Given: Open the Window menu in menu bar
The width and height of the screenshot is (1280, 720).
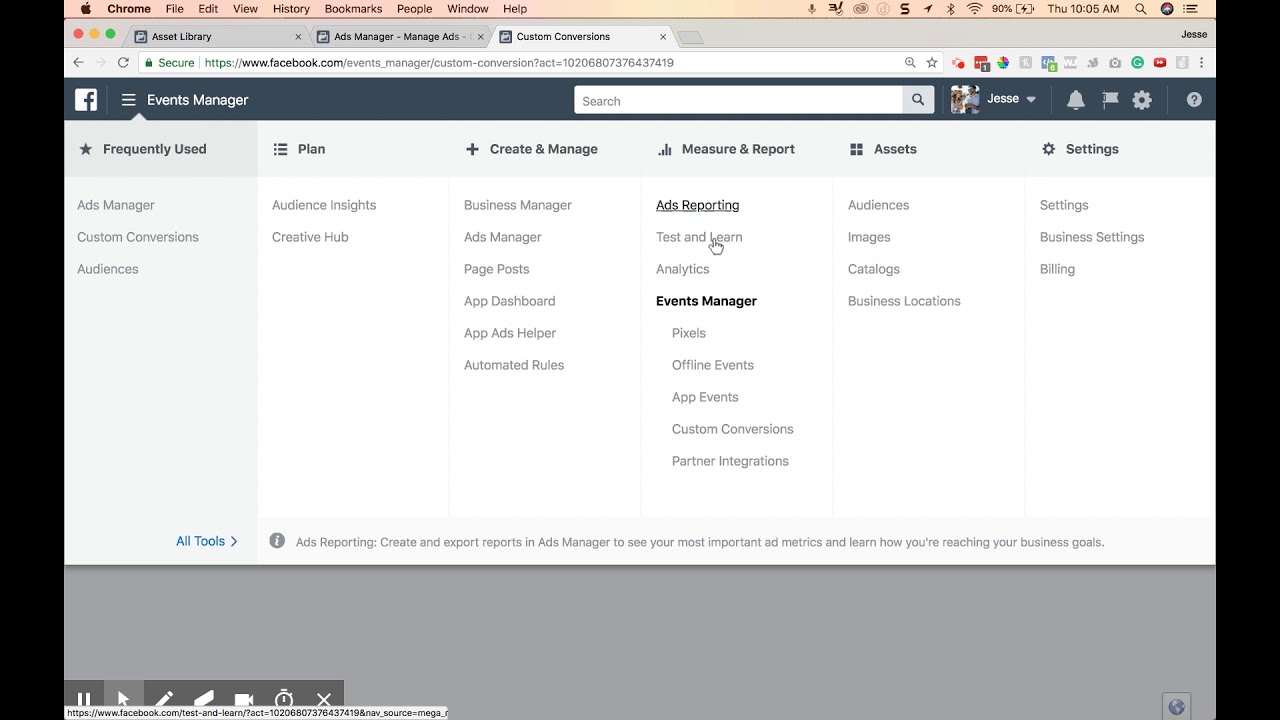Looking at the screenshot, I should pos(467,9).
